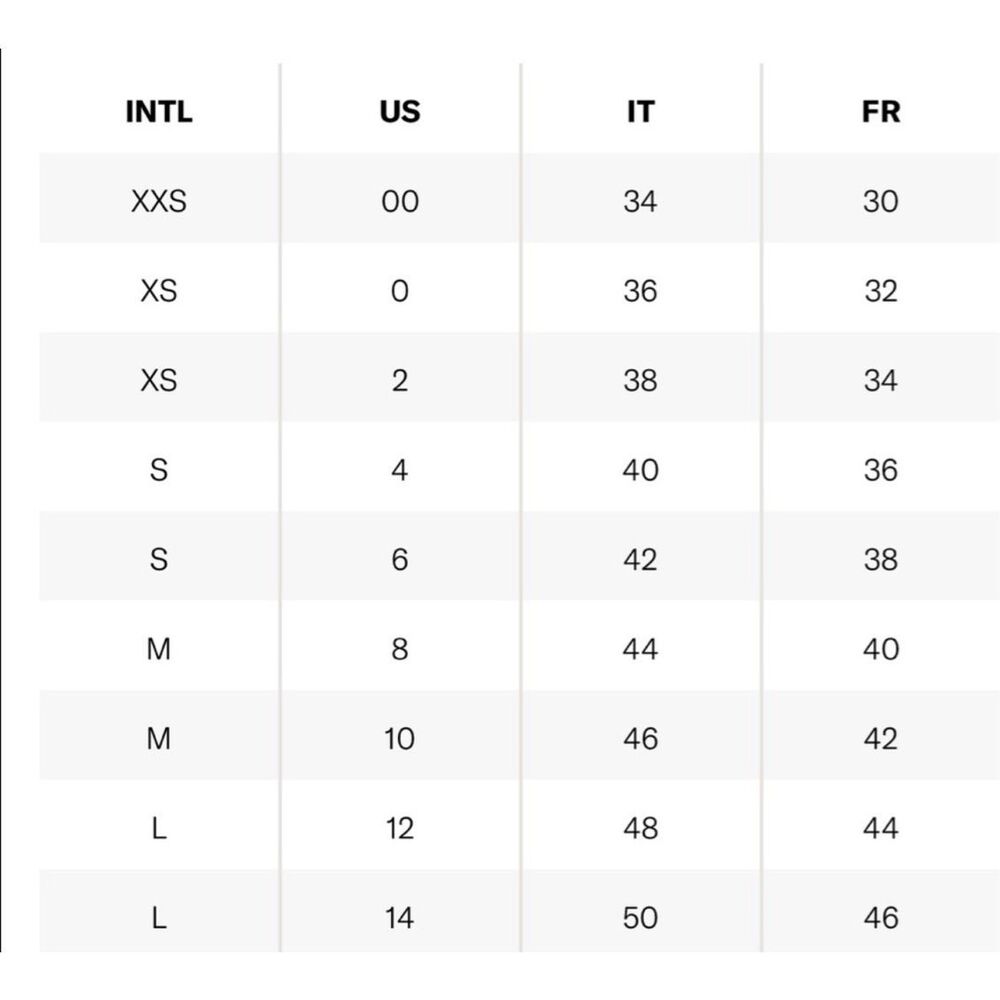
Task: Click the US column header
Action: (400, 112)
